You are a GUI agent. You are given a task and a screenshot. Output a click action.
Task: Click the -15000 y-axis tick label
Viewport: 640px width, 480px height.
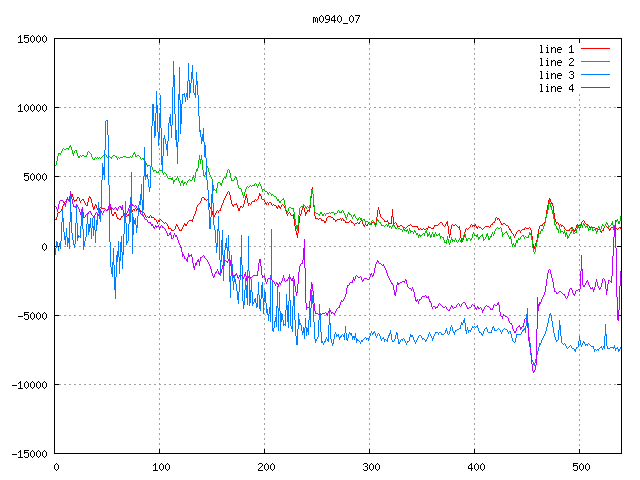point(28,453)
